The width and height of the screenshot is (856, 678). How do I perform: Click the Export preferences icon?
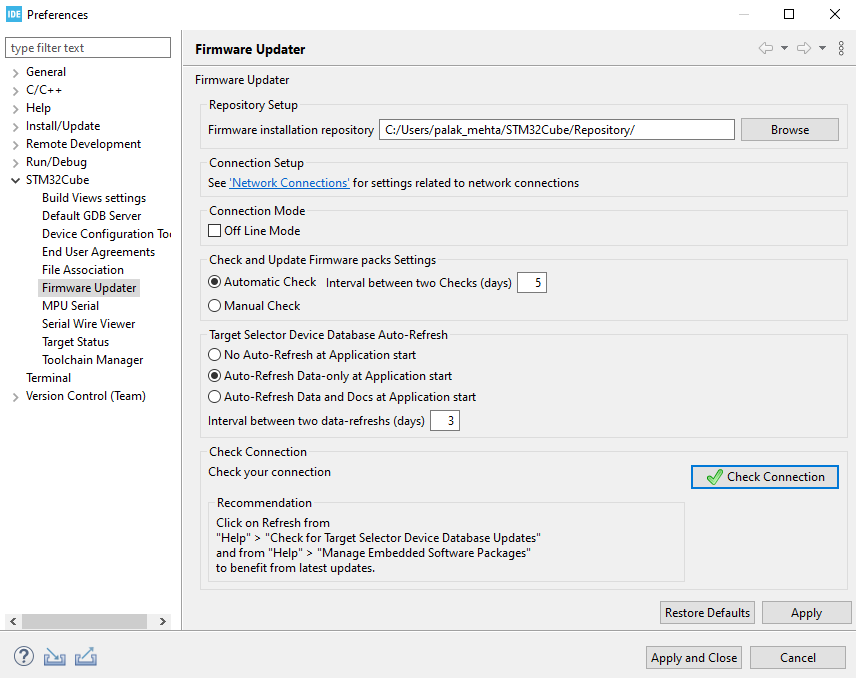pos(86,657)
